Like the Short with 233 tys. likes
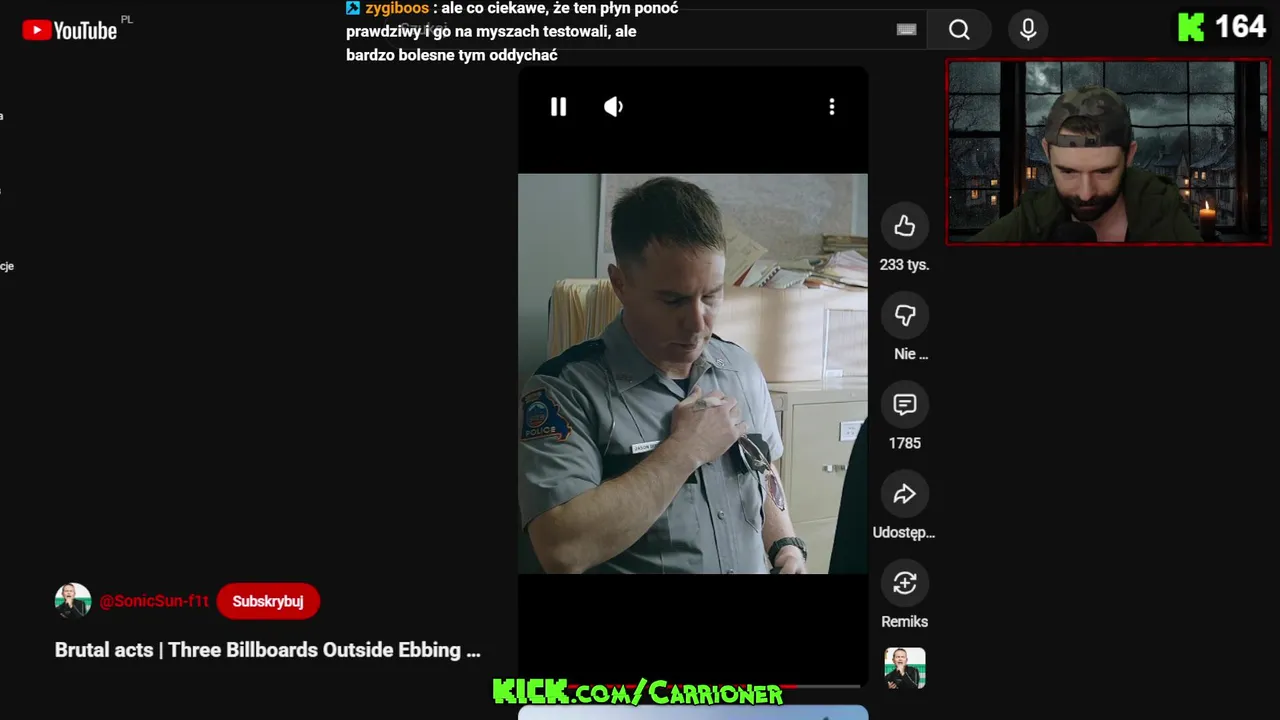This screenshot has width=1280, height=720. [905, 226]
